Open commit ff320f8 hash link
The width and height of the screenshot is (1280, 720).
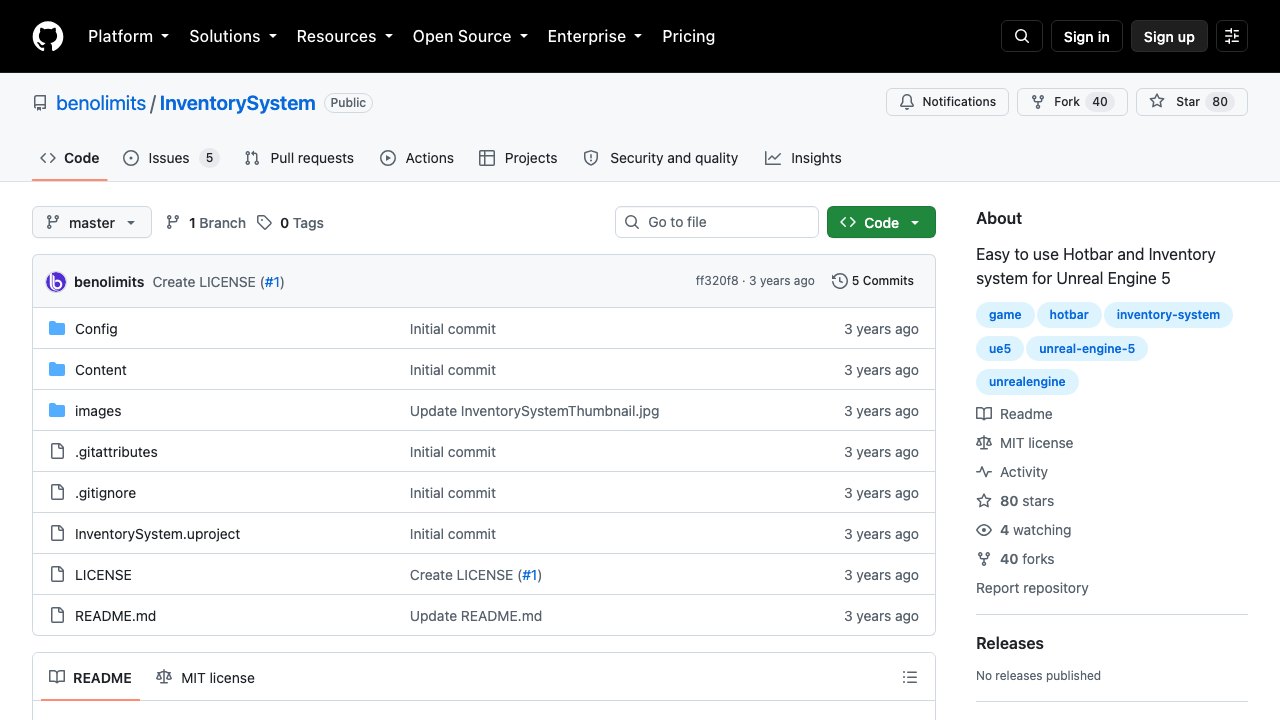[x=717, y=281]
